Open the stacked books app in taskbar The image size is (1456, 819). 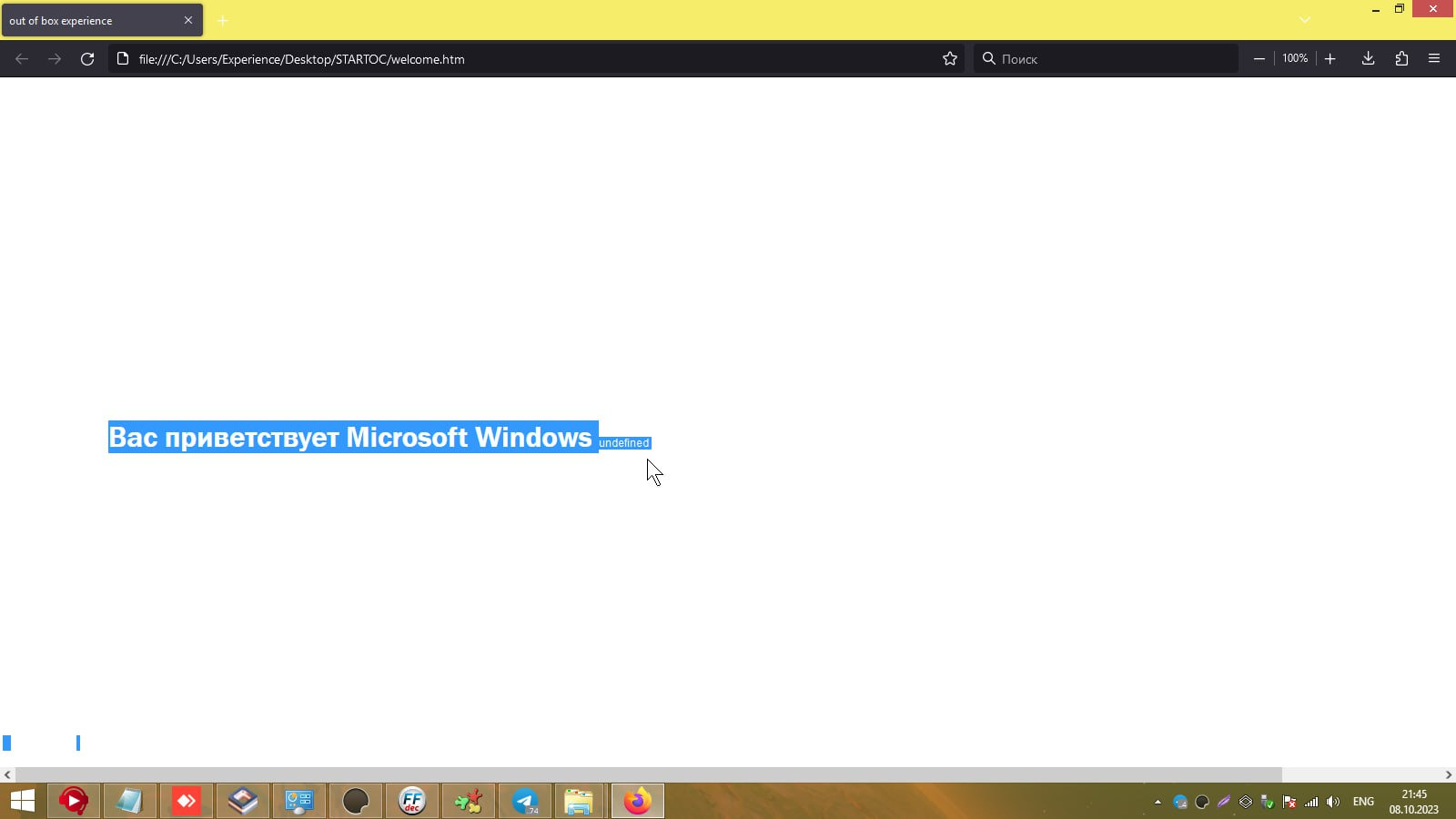pos(243,801)
